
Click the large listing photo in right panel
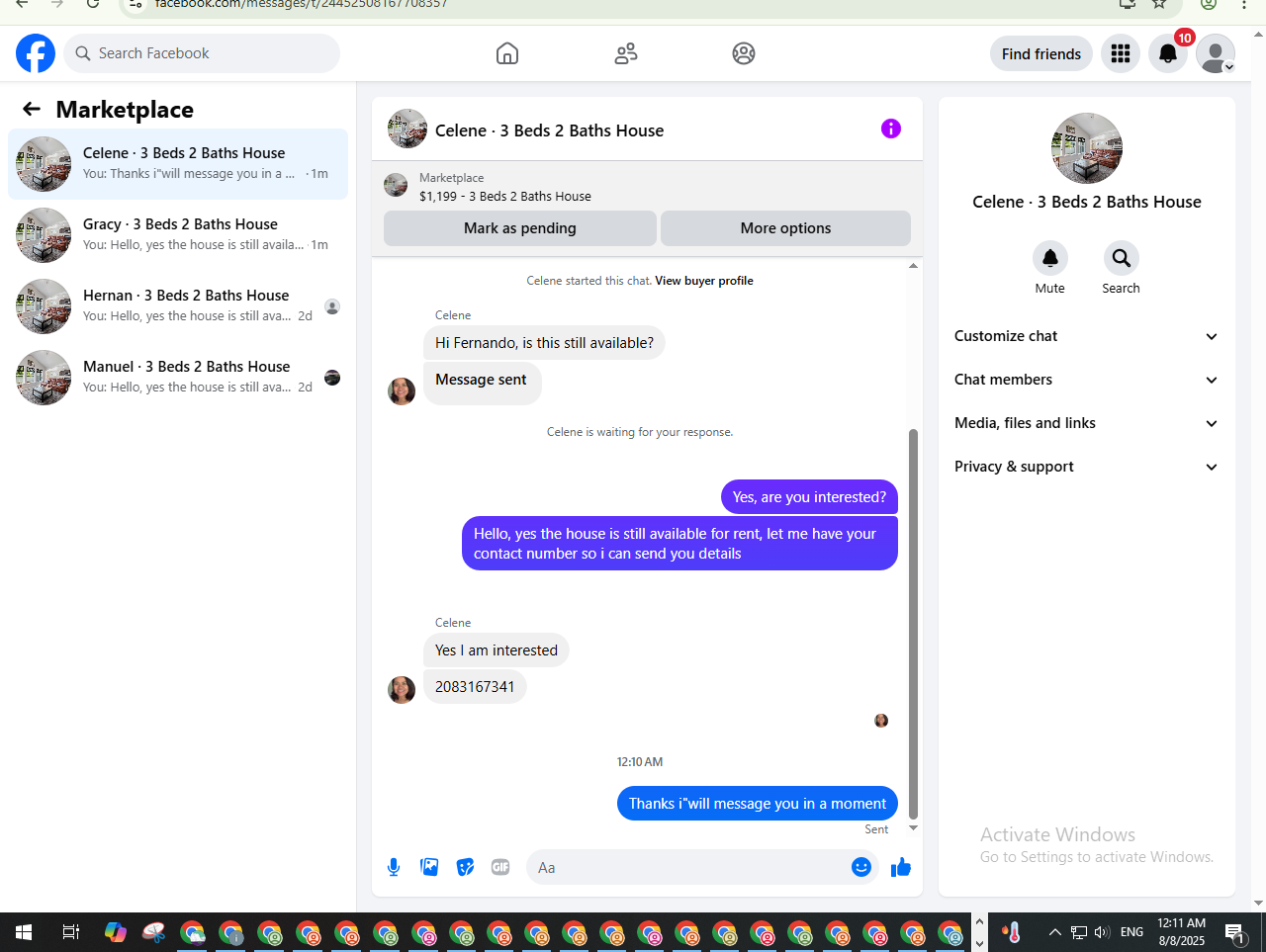pyautogui.click(x=1087, y=148)
